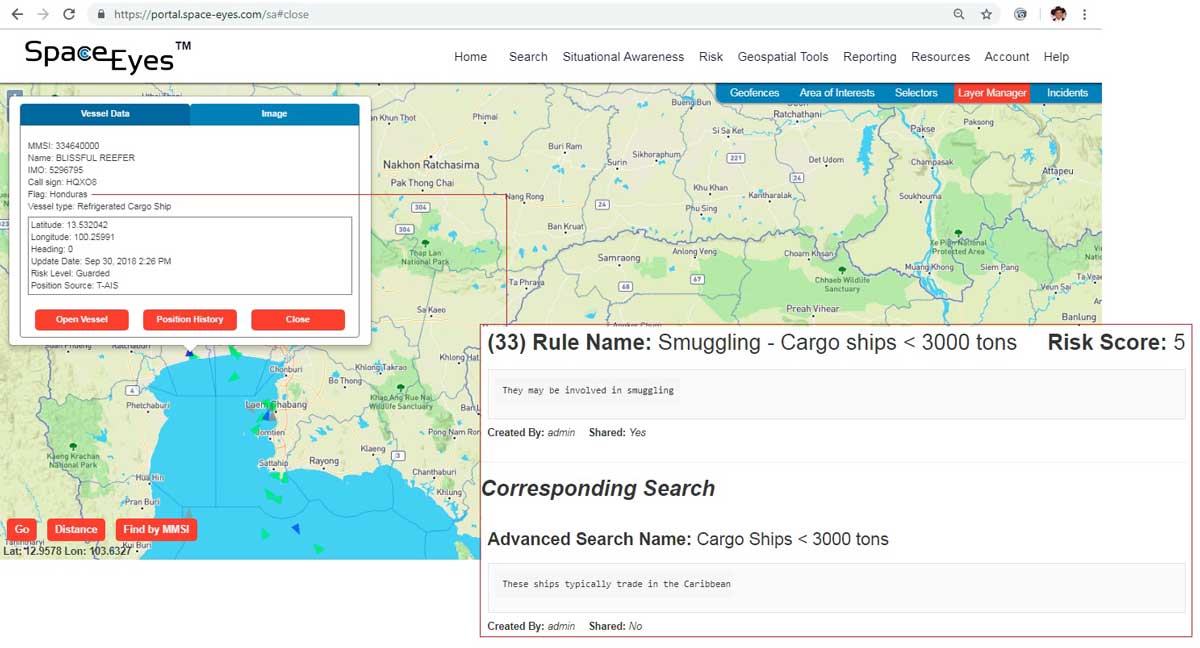
Task: Open the Situational Awareness menu
Action: tap(623, 57)
